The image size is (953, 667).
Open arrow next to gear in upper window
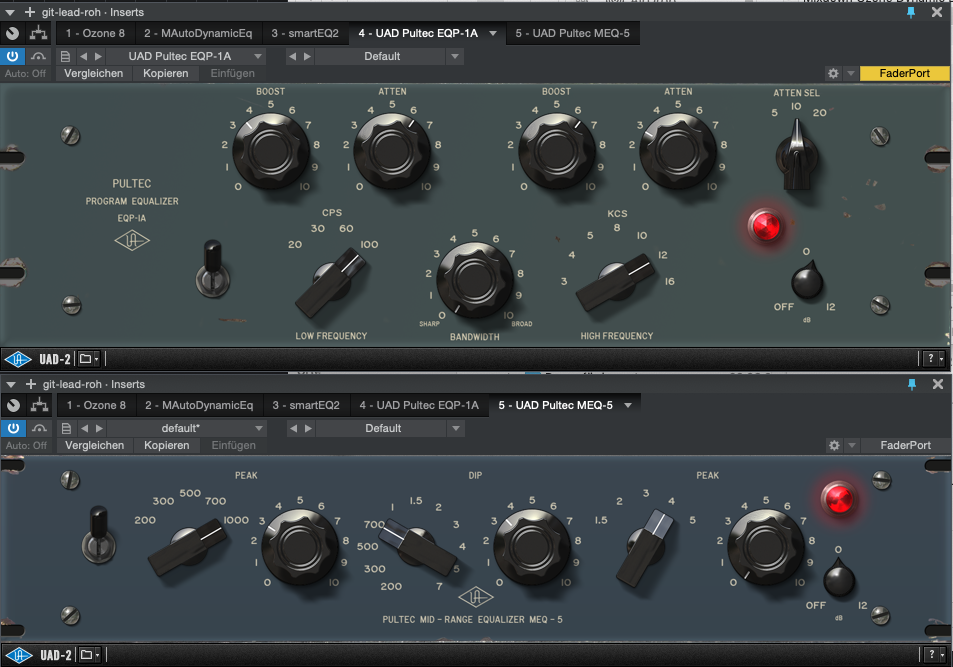[851, 73]
